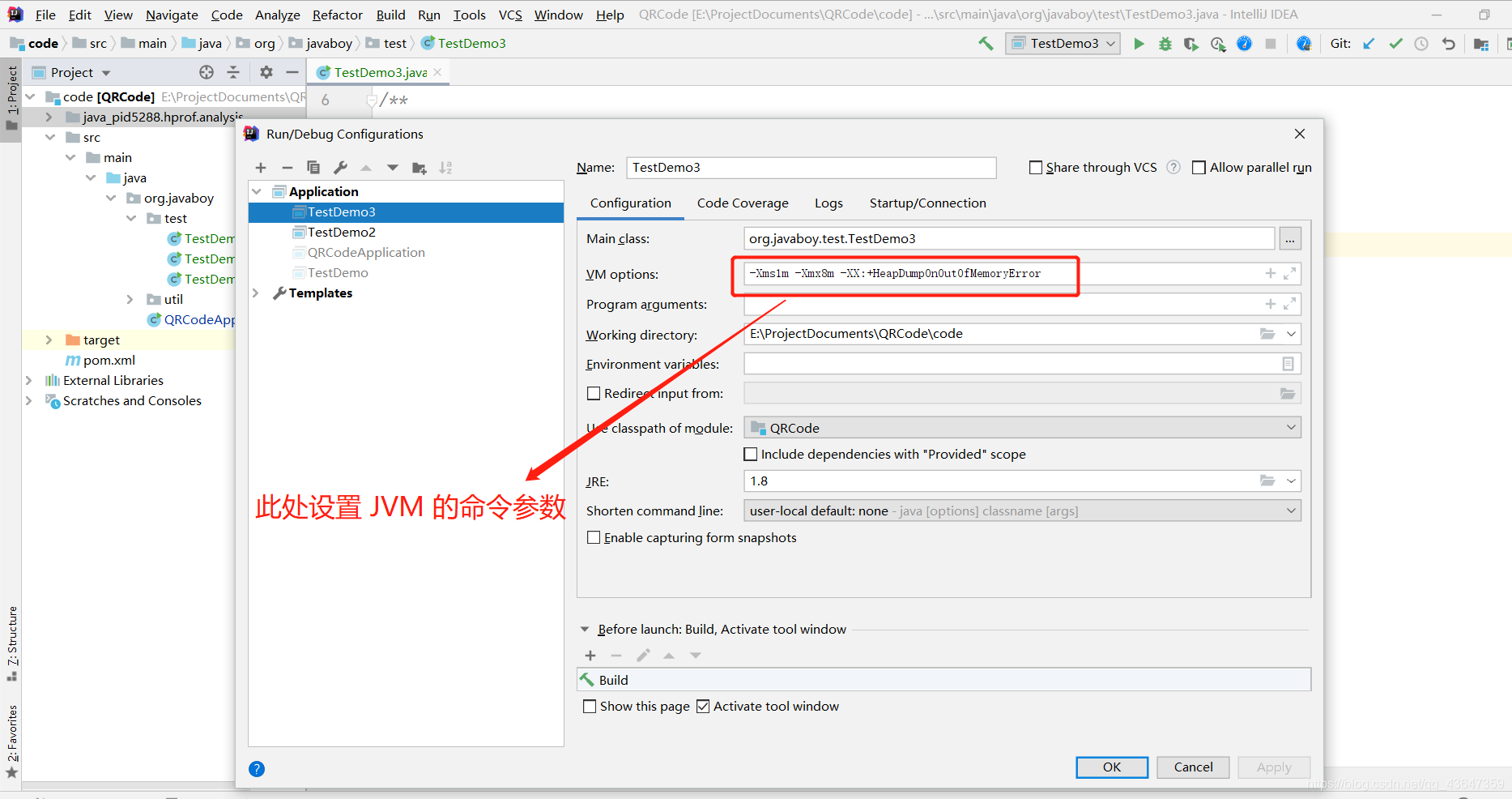Hide Project panel minus icon
The height and width of the screenshot is (799, 1512).
click(292, 72)
